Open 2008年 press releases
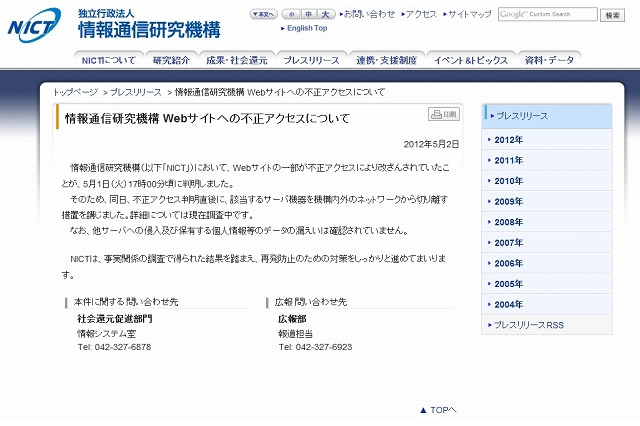 547,222
